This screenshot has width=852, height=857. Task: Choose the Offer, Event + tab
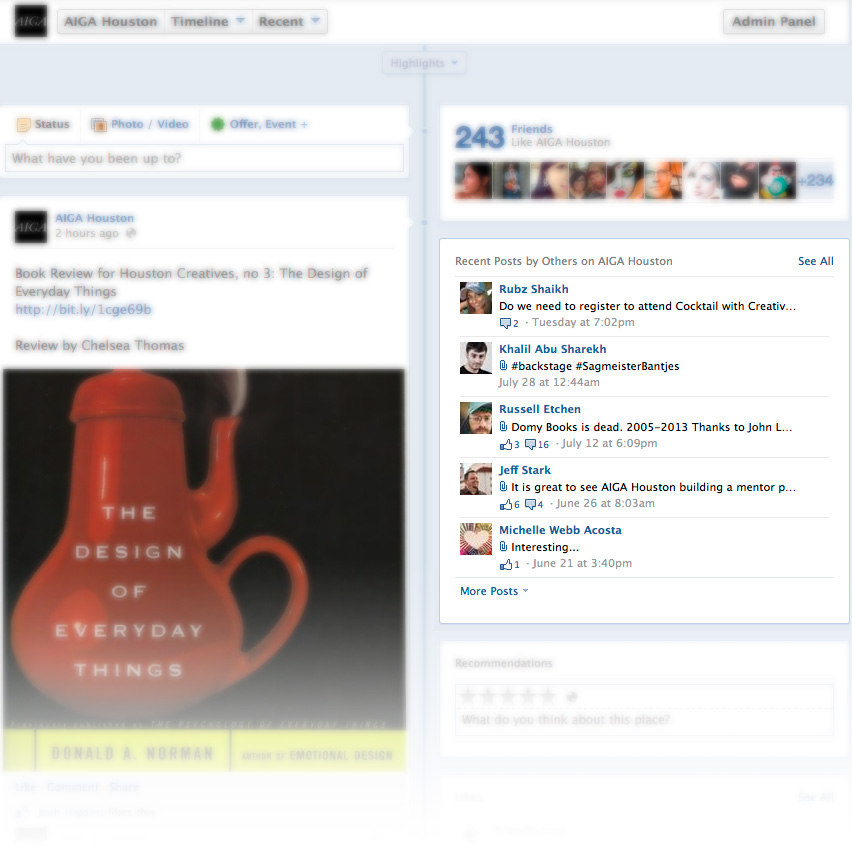[x=260, y=124]
